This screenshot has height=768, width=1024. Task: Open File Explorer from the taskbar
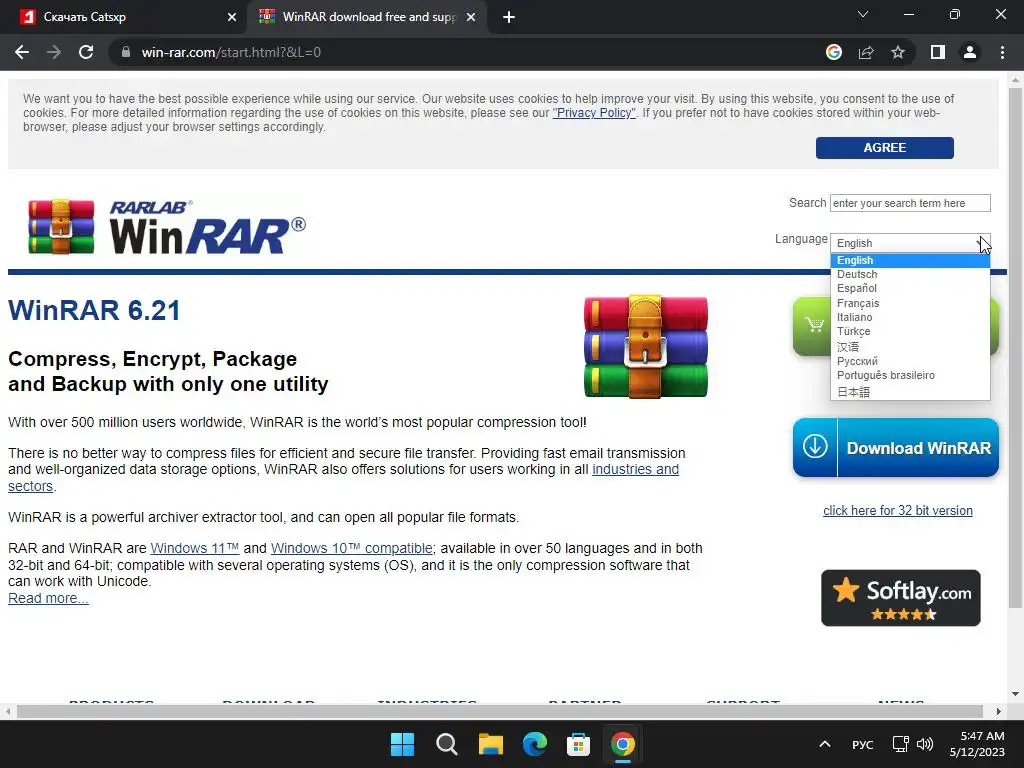[x=490, y=744]
